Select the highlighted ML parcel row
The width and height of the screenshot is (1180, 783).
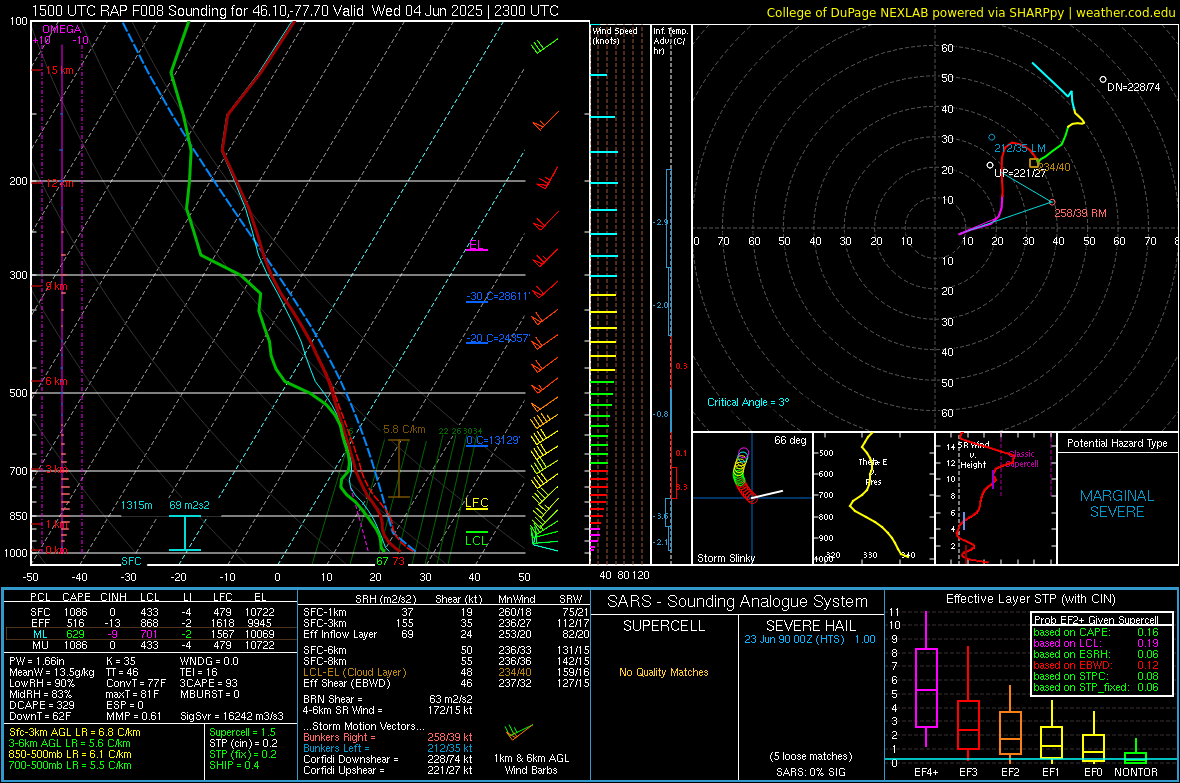[151, 634]
